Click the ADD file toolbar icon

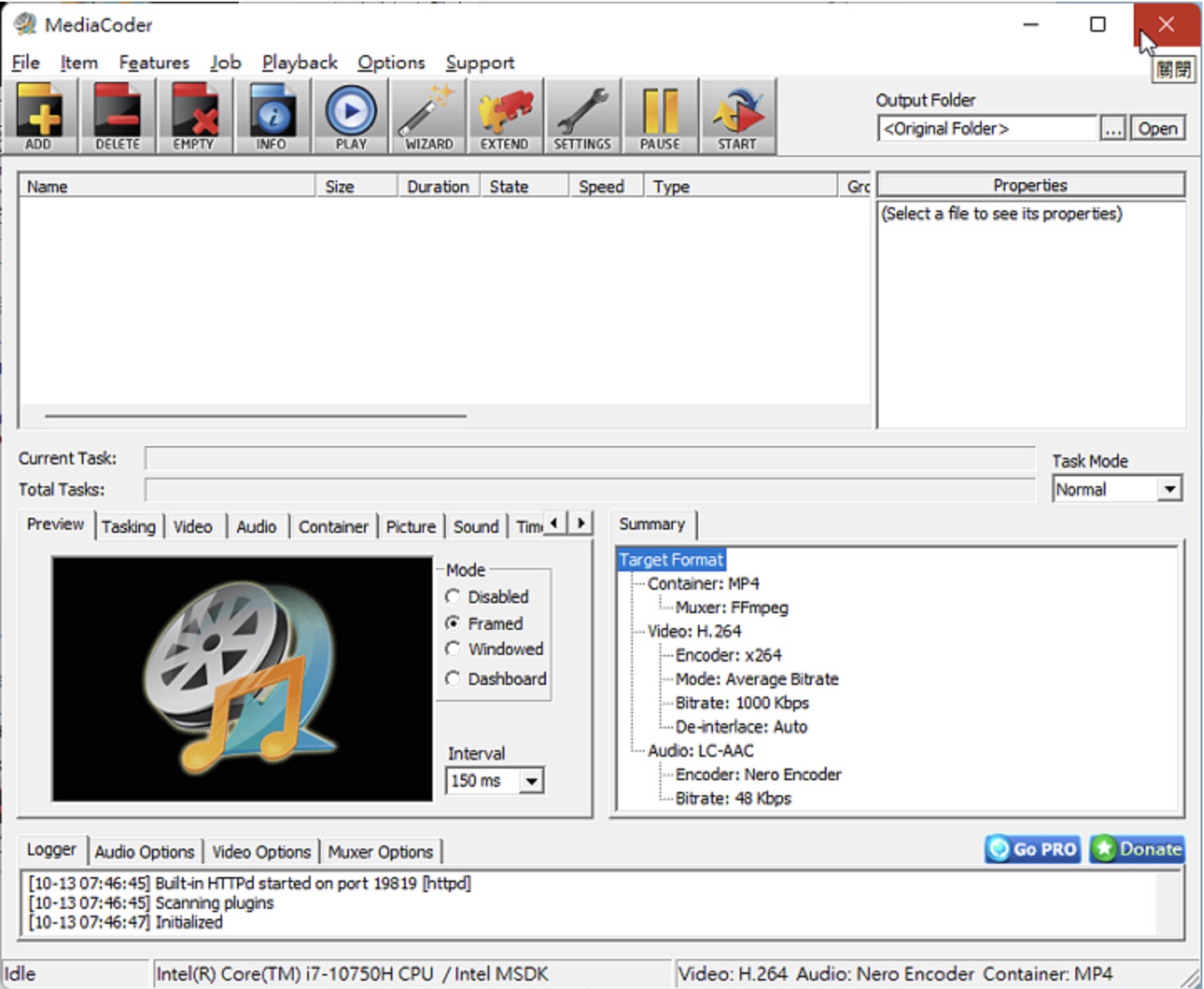(x=38, y=116)
